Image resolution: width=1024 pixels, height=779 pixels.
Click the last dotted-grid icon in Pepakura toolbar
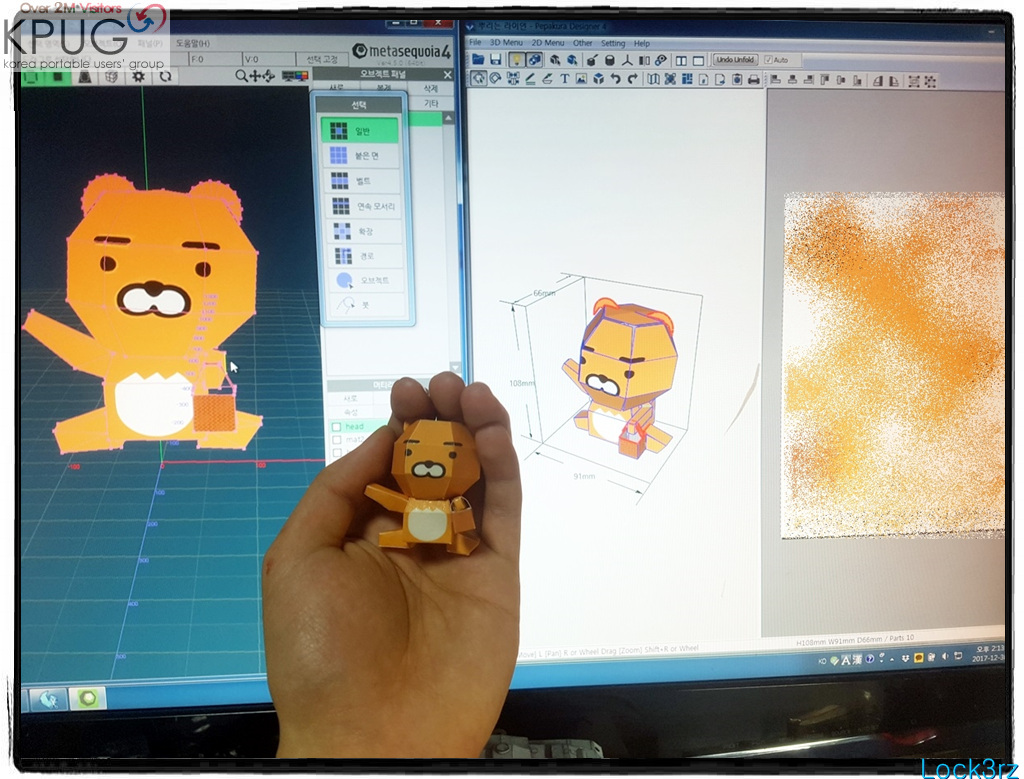[x=930, y=81]
